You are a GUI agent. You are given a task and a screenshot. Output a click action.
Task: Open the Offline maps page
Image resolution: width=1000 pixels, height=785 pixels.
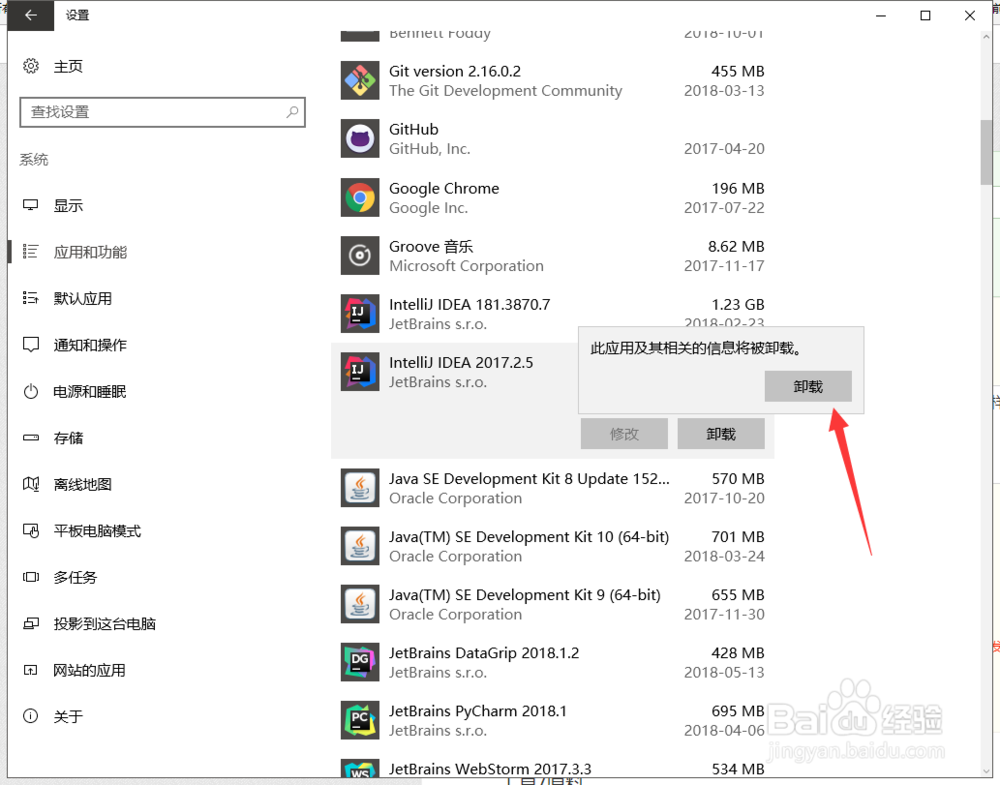pyautogui.click(x=83, y=485)
